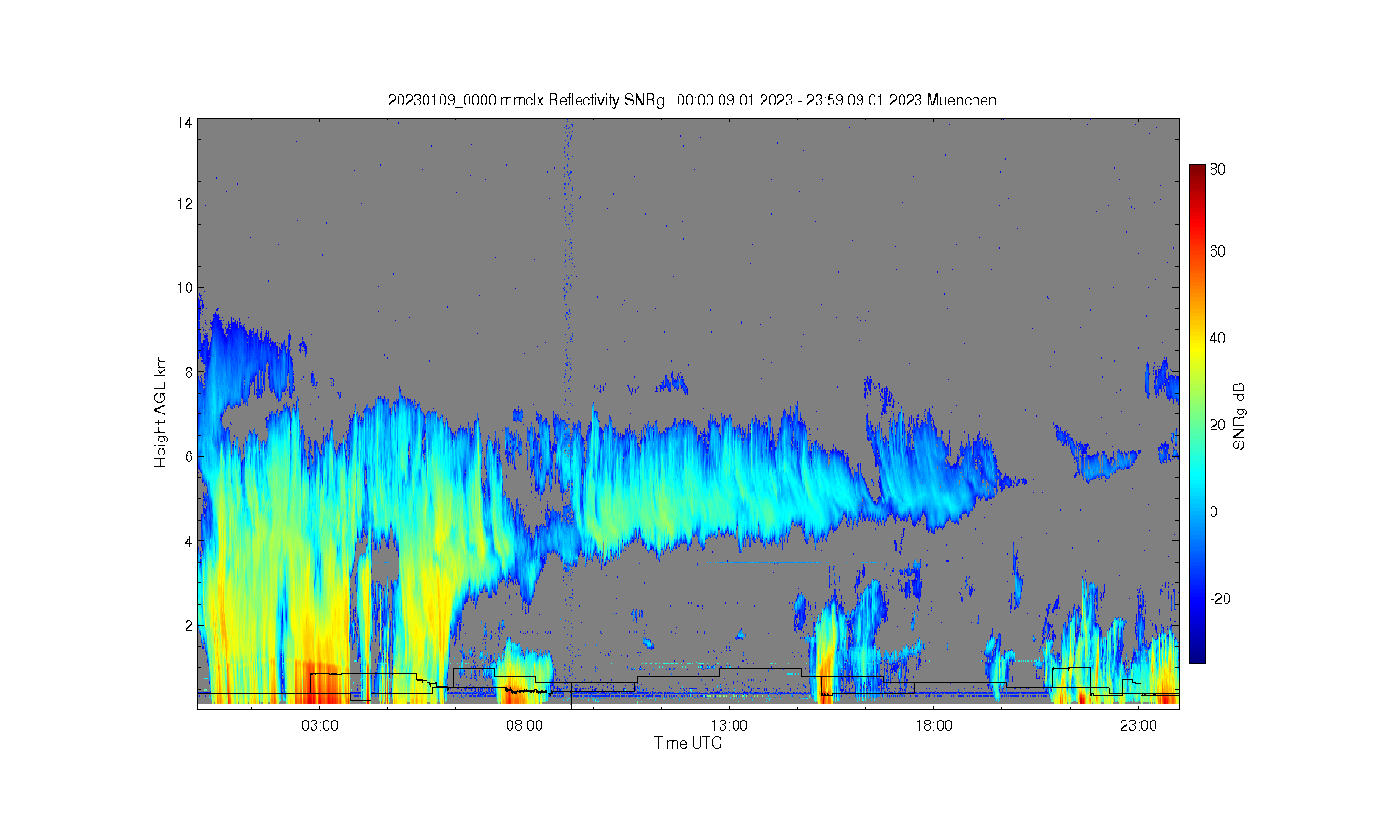Screen dimensions: 1400x840
Task: Click the 13:00 time tick label
Action: click(729, 725)
